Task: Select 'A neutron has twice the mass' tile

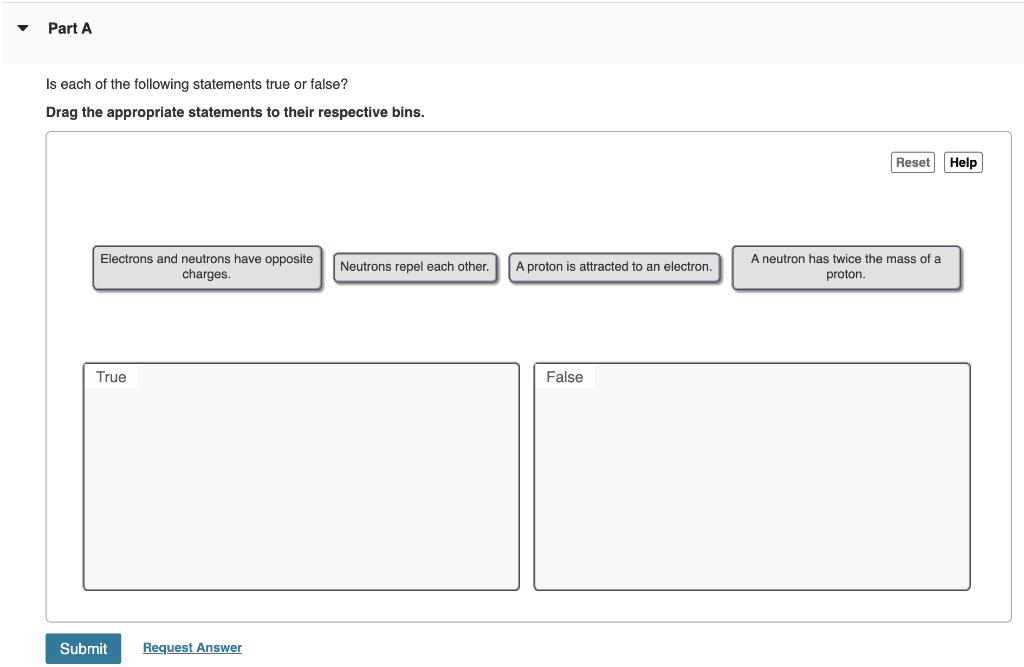Action: (x=846, y=267)
